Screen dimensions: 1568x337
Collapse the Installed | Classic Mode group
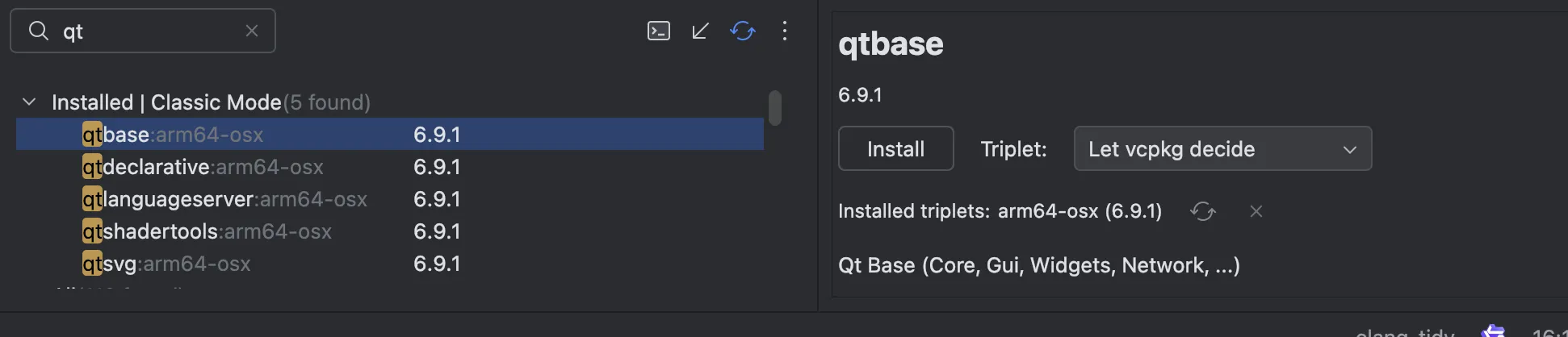(30, 102)
